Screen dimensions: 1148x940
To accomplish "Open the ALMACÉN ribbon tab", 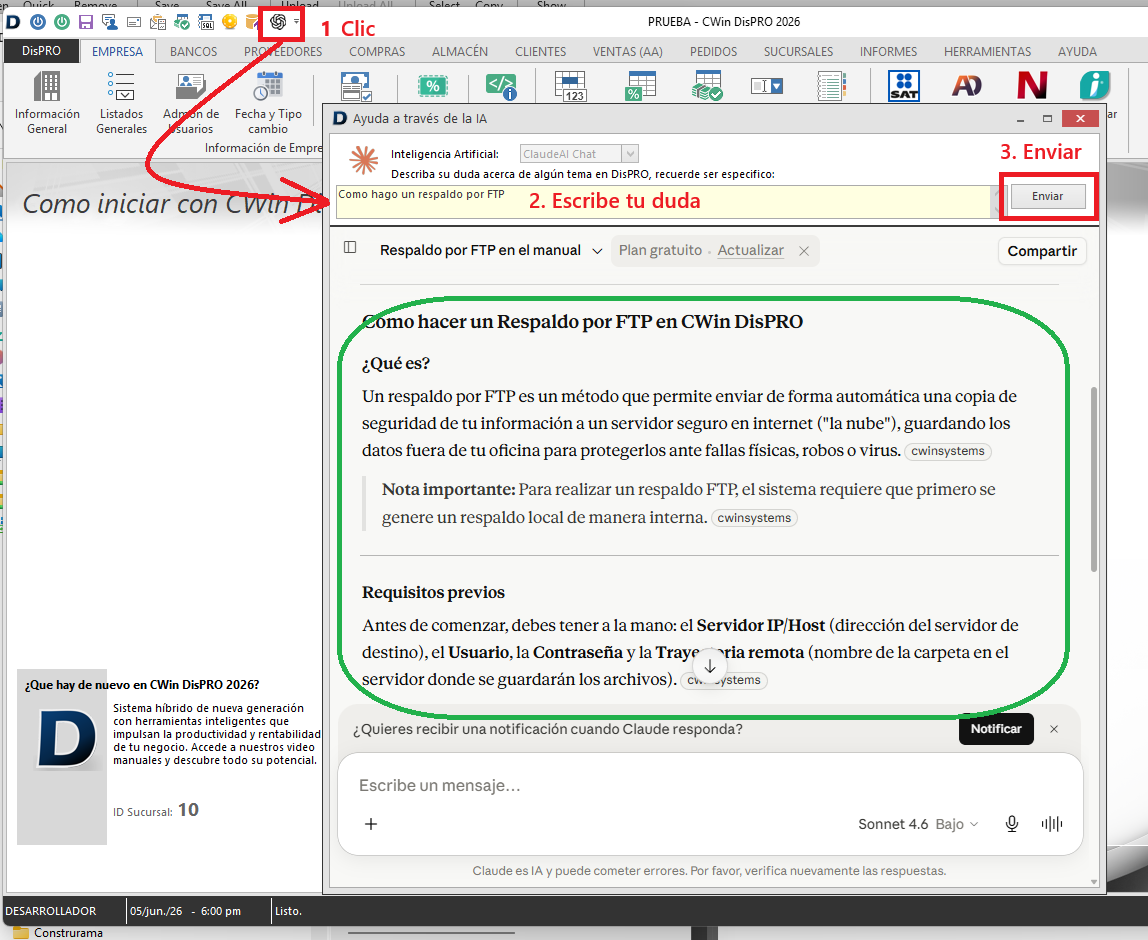I will pos(460,51).
